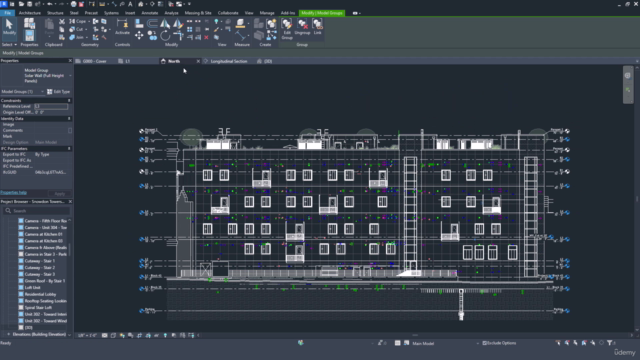
Task: Close the North view tab
Action: pyautogui.click(x=198, y=61)
